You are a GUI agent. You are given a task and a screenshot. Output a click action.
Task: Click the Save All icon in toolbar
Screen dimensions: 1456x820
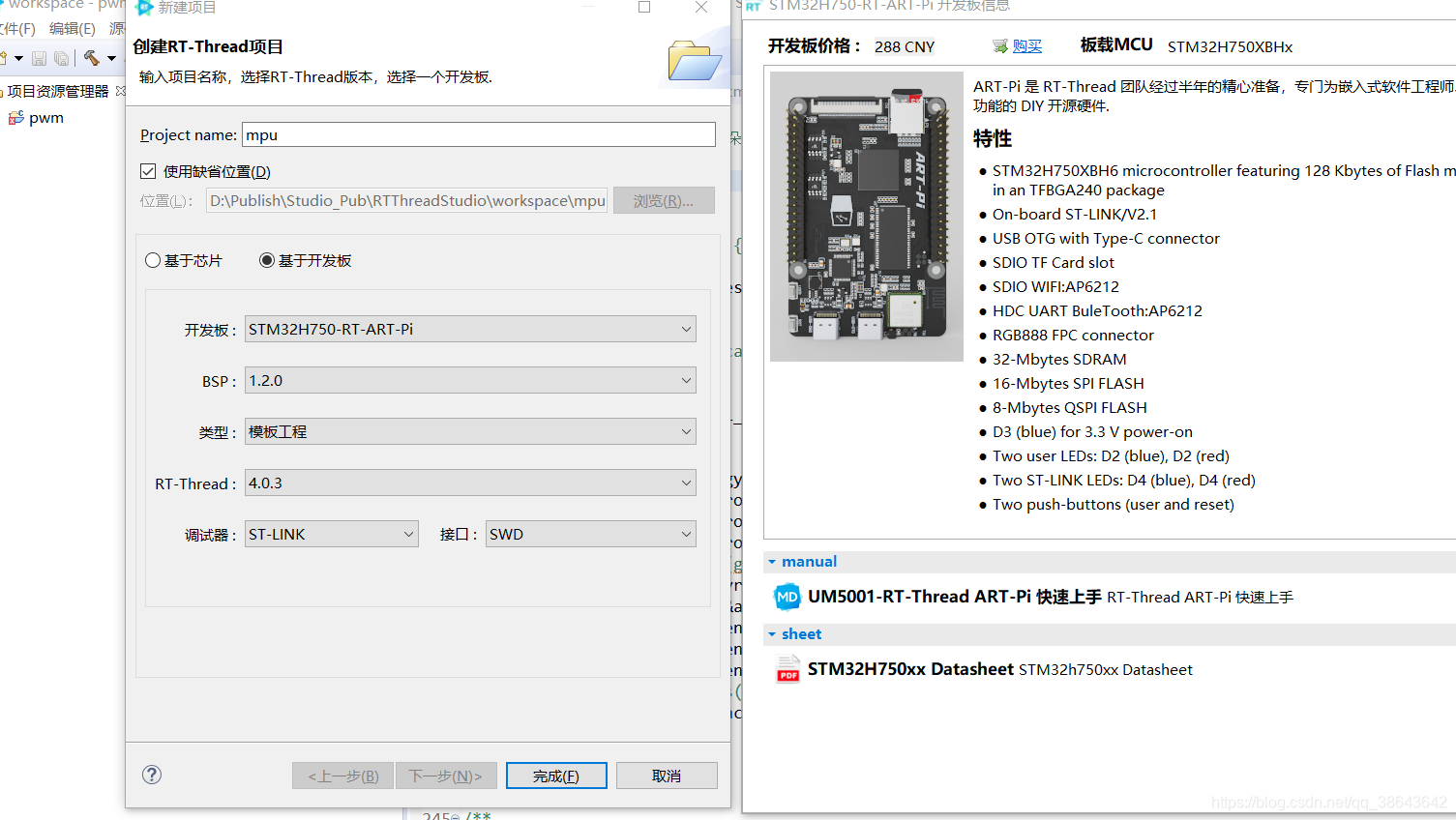[61, 58]
